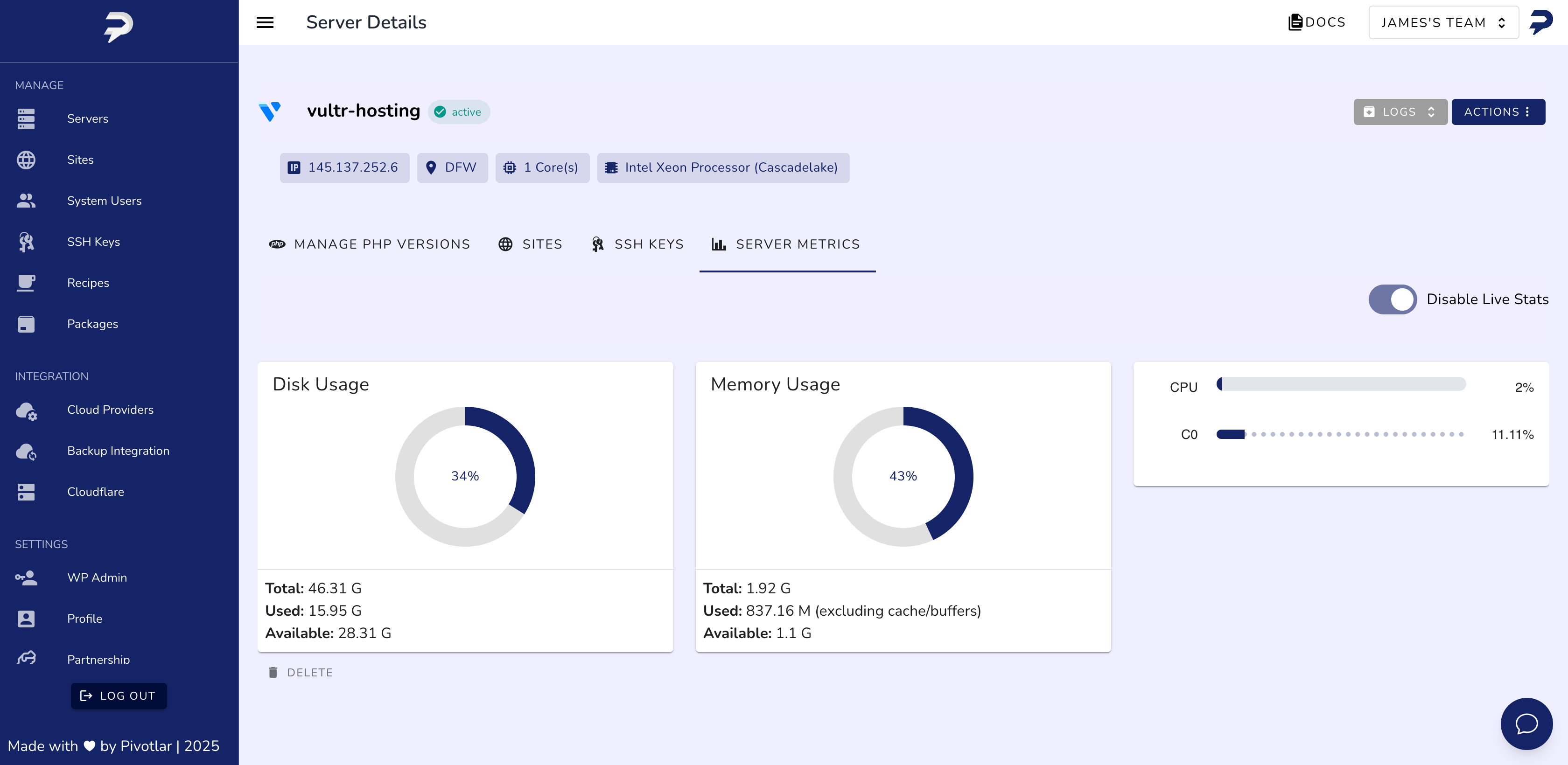Toggle the Disable Live Stats switch

(1393, 299)
